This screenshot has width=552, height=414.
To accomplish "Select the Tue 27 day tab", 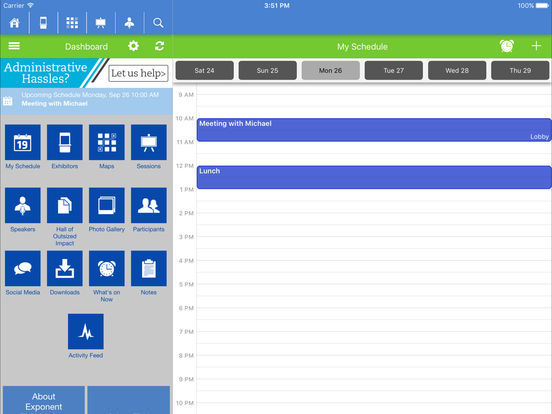I will [394, 70].
